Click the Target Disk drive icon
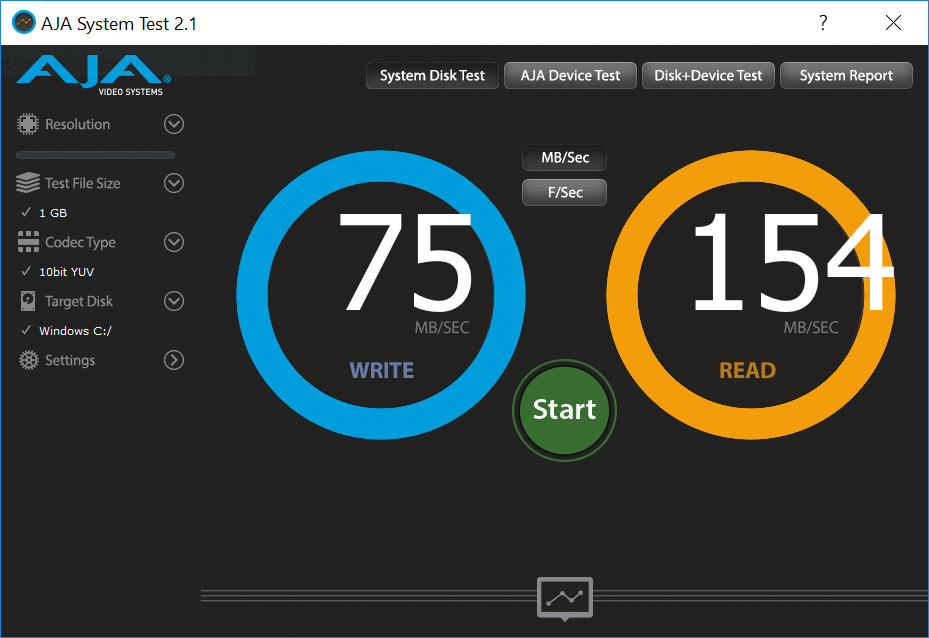This screenshot has width=929, height=638. pyautogui.click(x=28, y=301)
